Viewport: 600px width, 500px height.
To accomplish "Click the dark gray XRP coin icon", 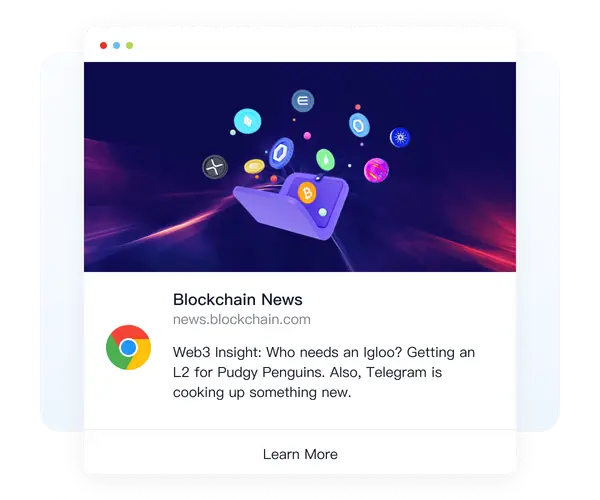I will click(x=215, y=167).
